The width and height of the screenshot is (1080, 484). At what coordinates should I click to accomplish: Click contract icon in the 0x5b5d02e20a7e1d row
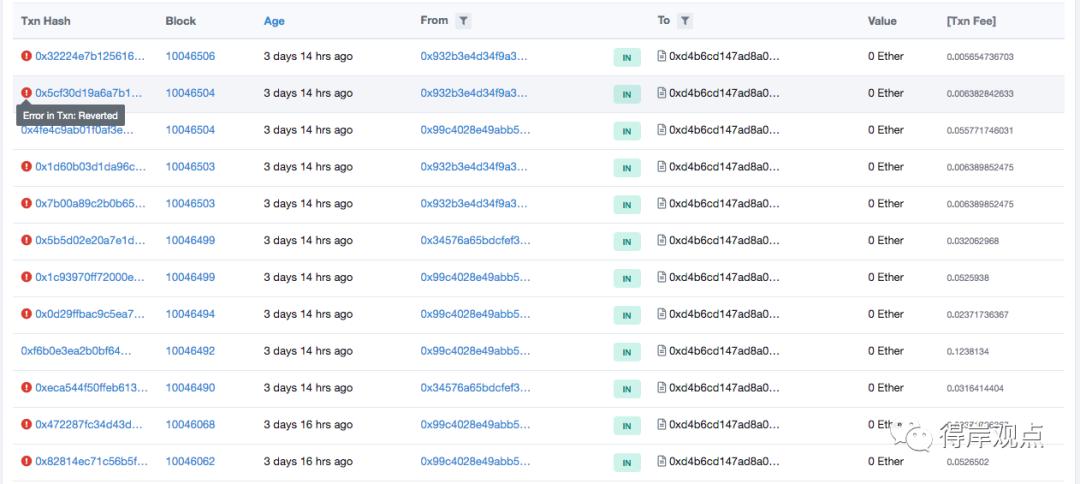tap(662, 240)
